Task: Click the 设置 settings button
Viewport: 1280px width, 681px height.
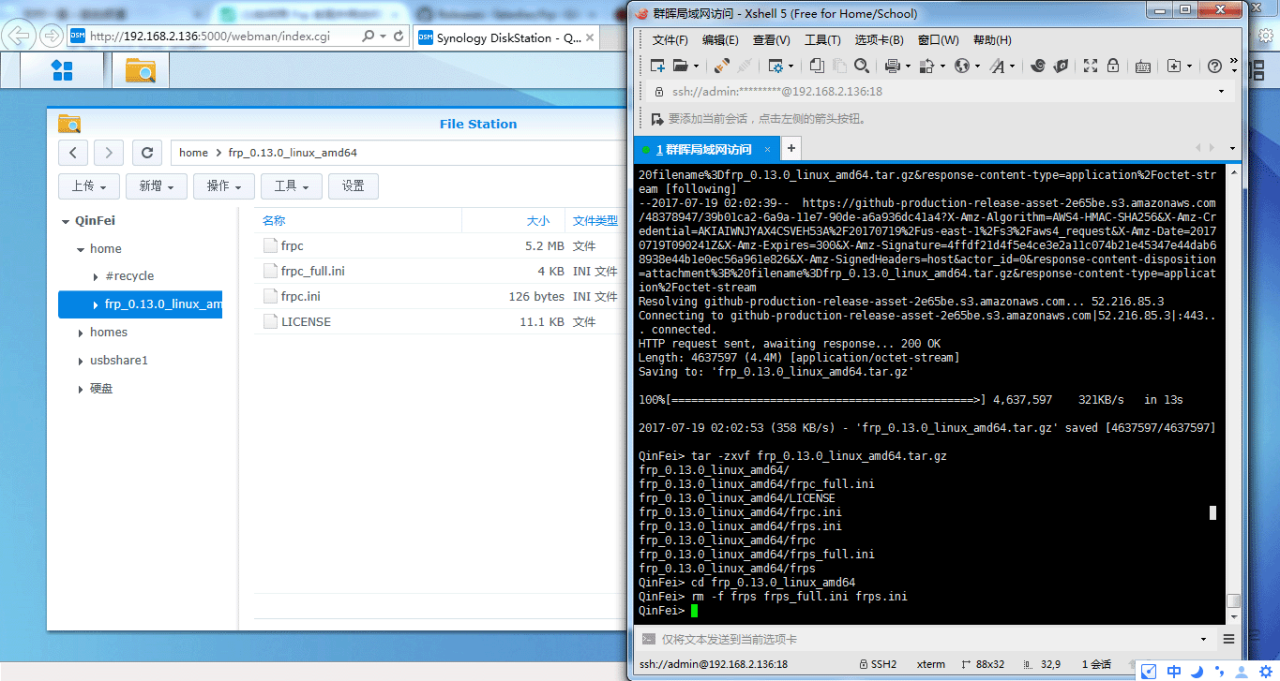Action: [353, 186]
